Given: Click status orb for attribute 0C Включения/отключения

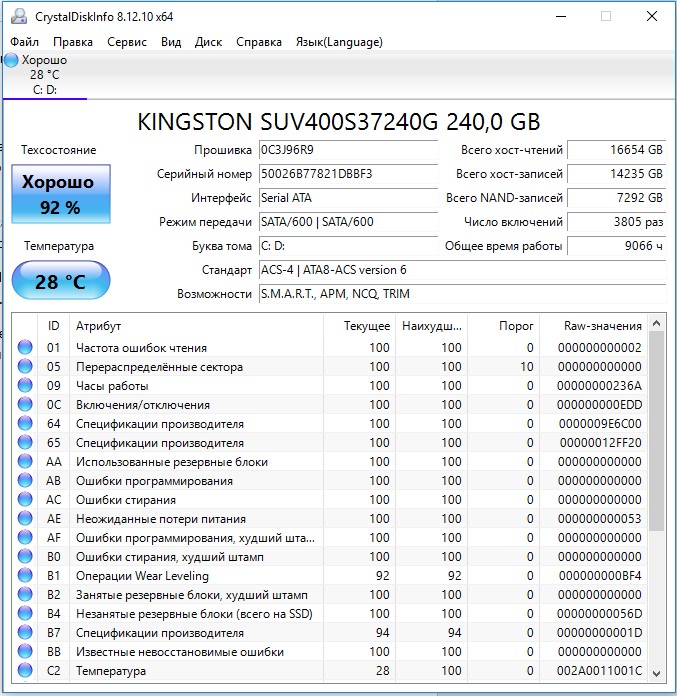Looking at the screenshot, I should tap(25, 404).
